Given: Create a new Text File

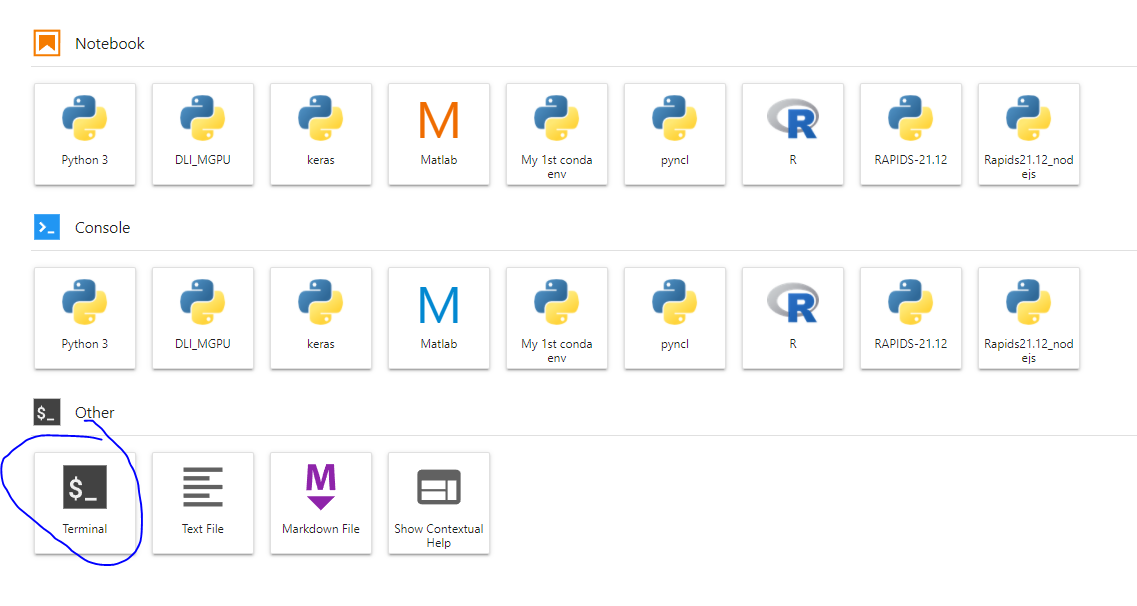Looking at the screenshot, I should tap(203, 503).
